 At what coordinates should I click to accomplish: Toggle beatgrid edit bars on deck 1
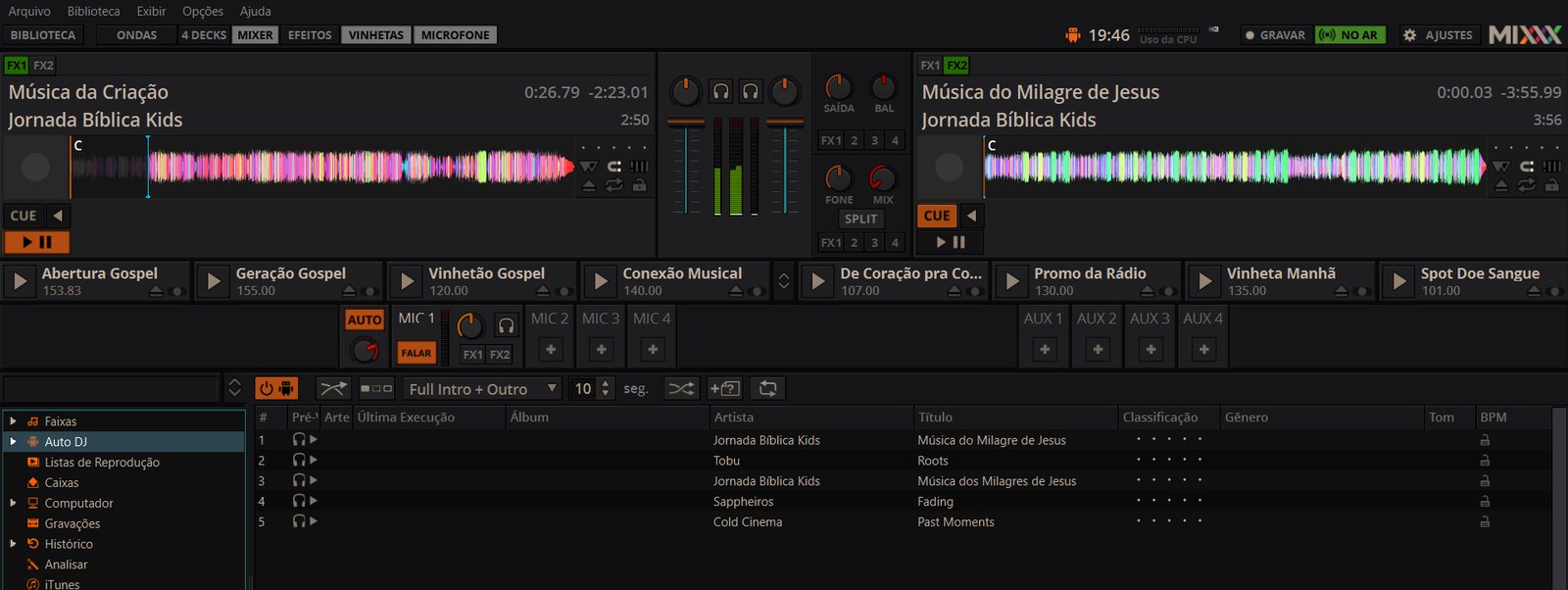[639, 166]
